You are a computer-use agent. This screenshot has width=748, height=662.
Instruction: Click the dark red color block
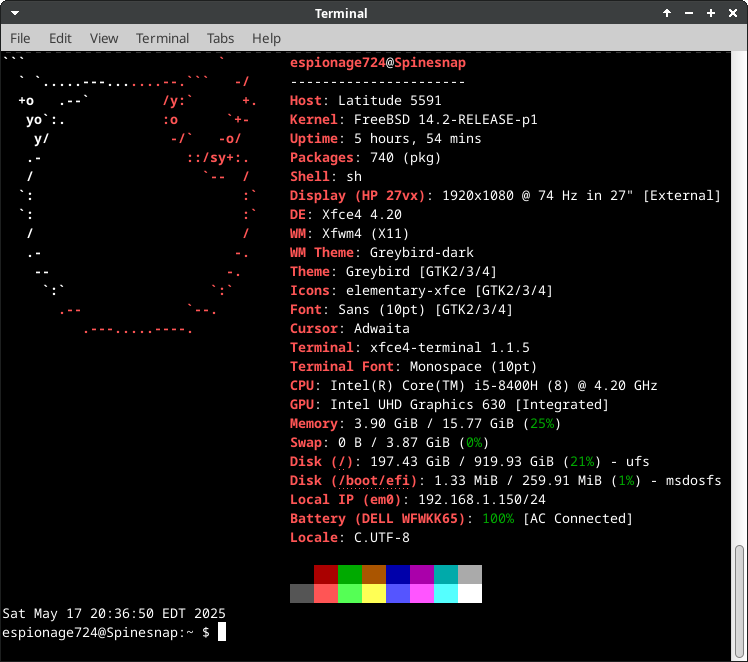tap(325, 574)
